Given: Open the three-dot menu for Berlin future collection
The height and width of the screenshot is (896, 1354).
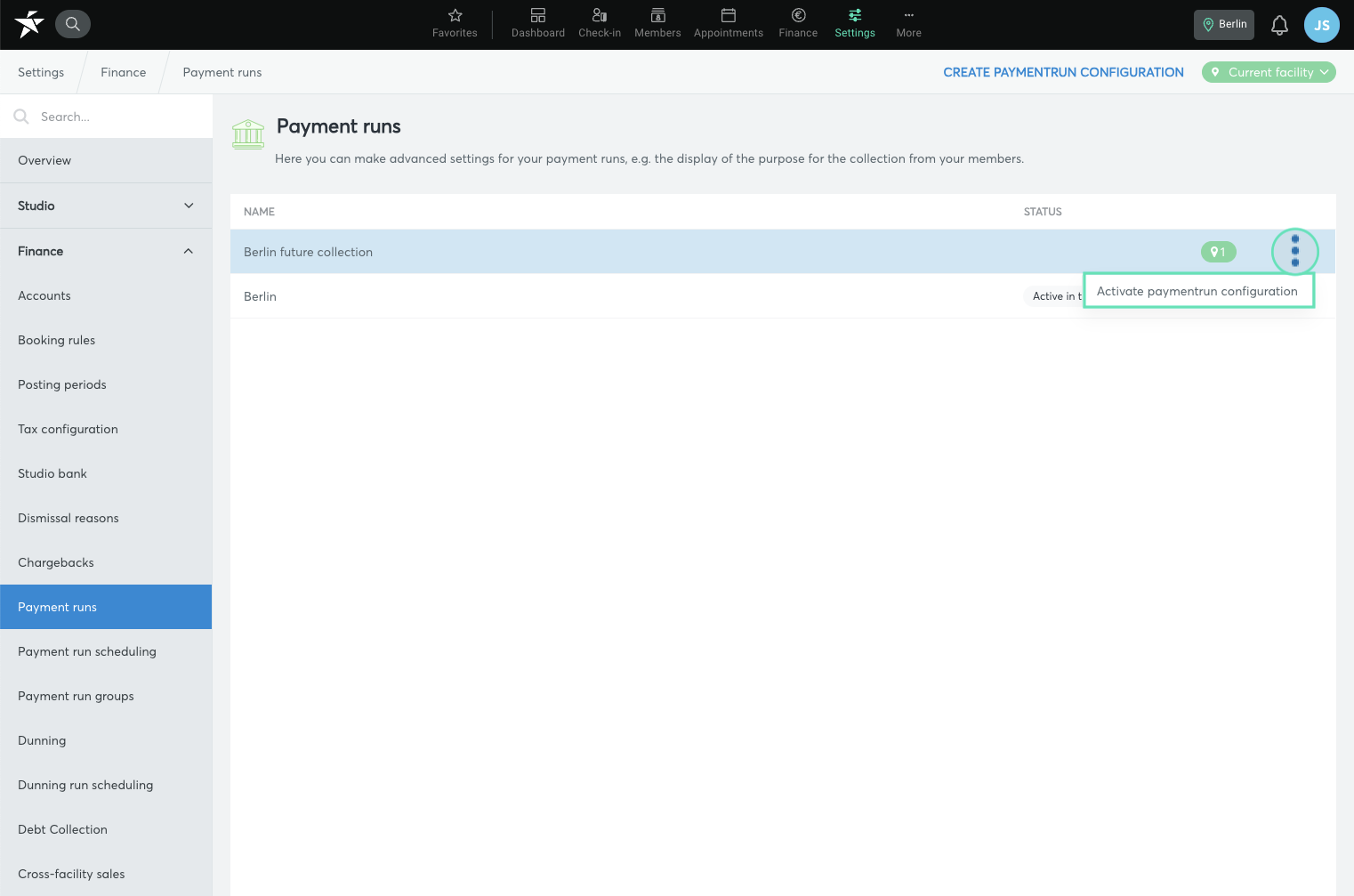Looking at the screenshot, I should pos(1294,251).
